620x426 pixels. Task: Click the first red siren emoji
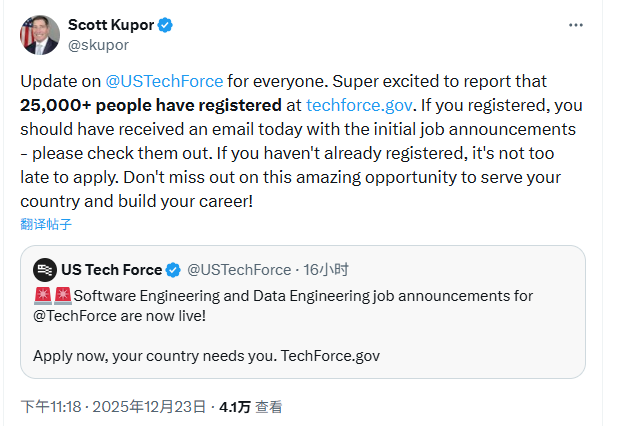click(43, 296)
